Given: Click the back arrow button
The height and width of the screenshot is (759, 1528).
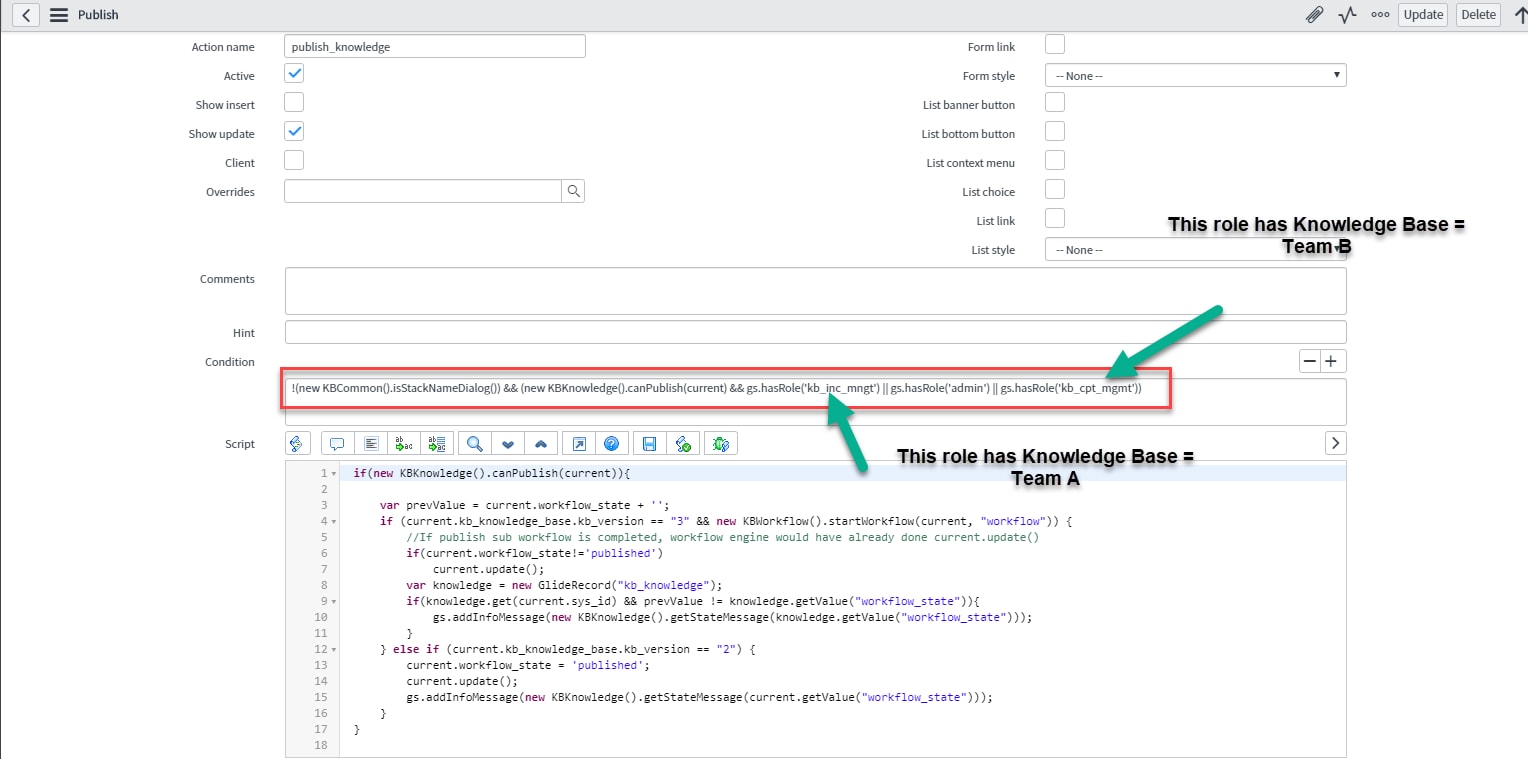Looking at the screenshot, I should tap(25, 15).
